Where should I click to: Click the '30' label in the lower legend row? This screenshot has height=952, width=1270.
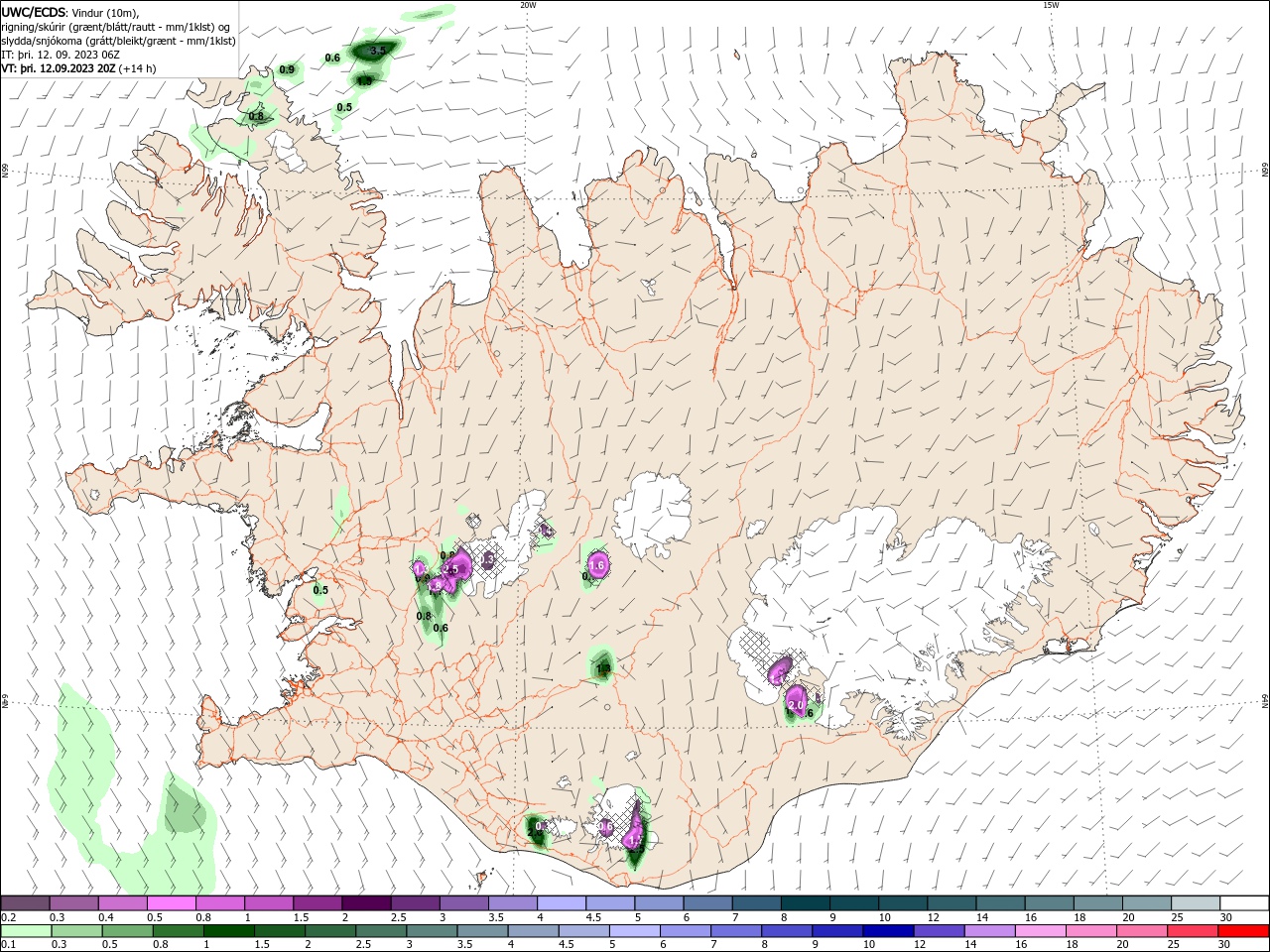pos(1223,944)
